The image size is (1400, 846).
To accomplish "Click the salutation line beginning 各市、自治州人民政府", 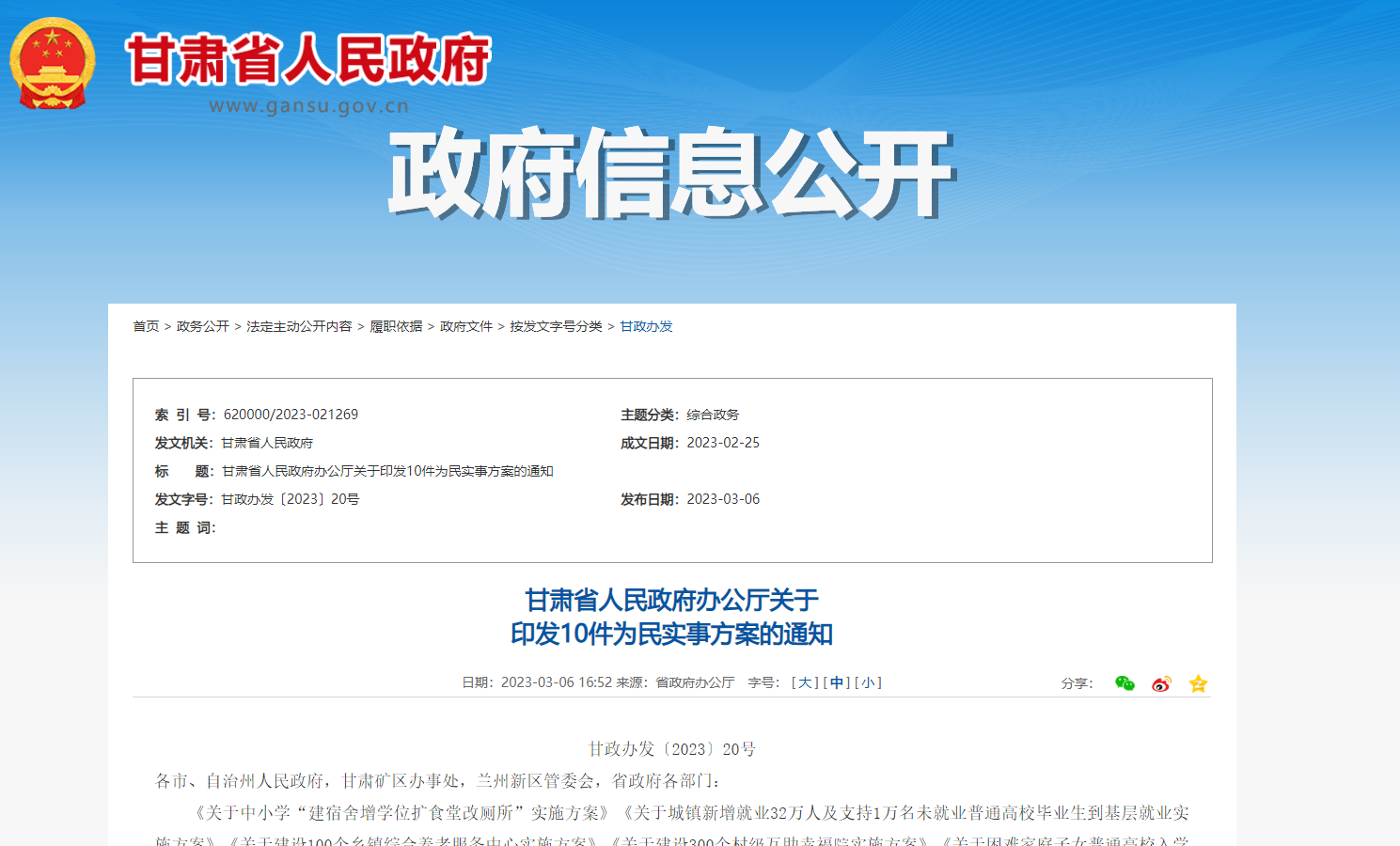I will click(x=438, y=781).
